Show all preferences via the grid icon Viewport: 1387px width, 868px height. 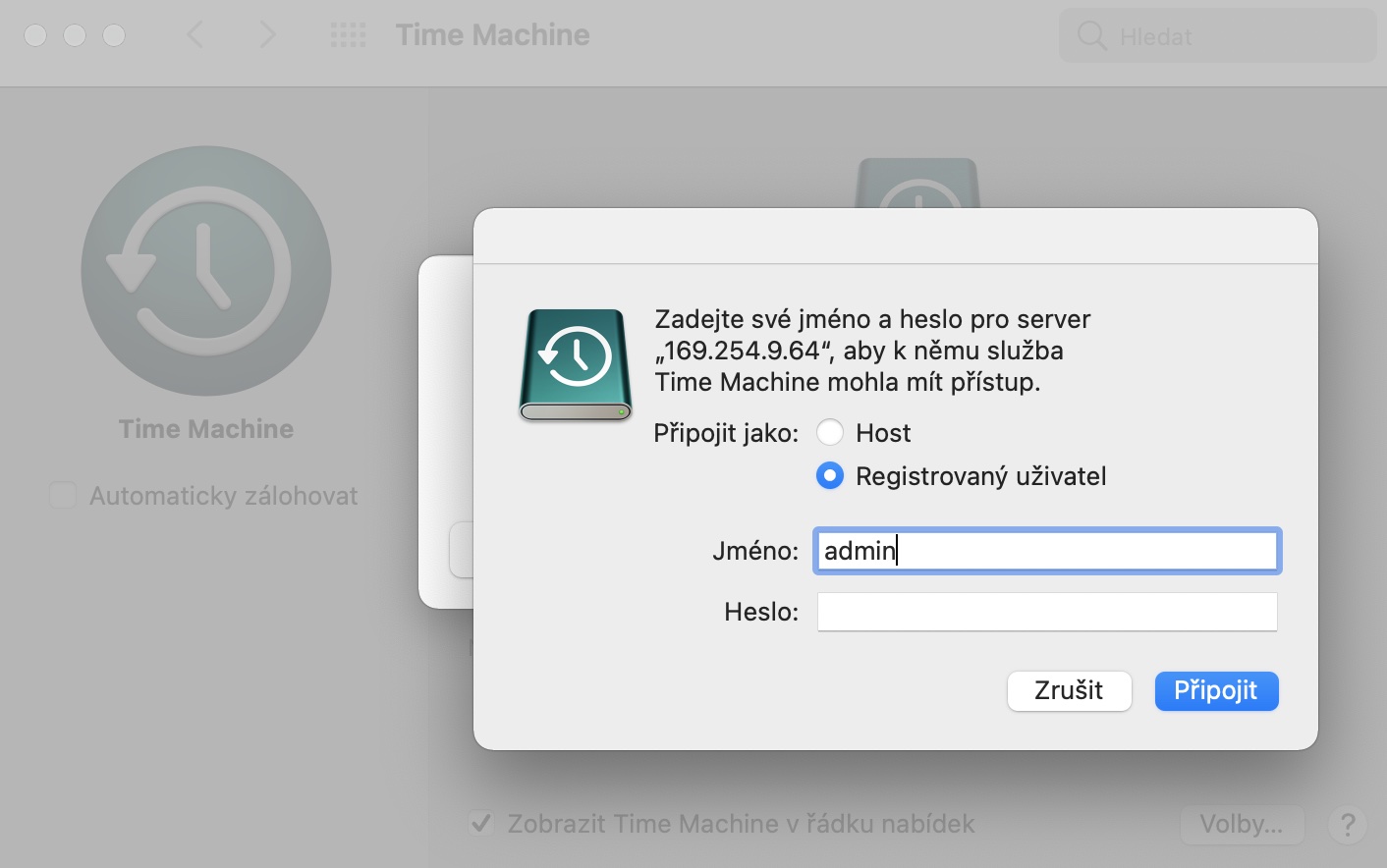348,35
